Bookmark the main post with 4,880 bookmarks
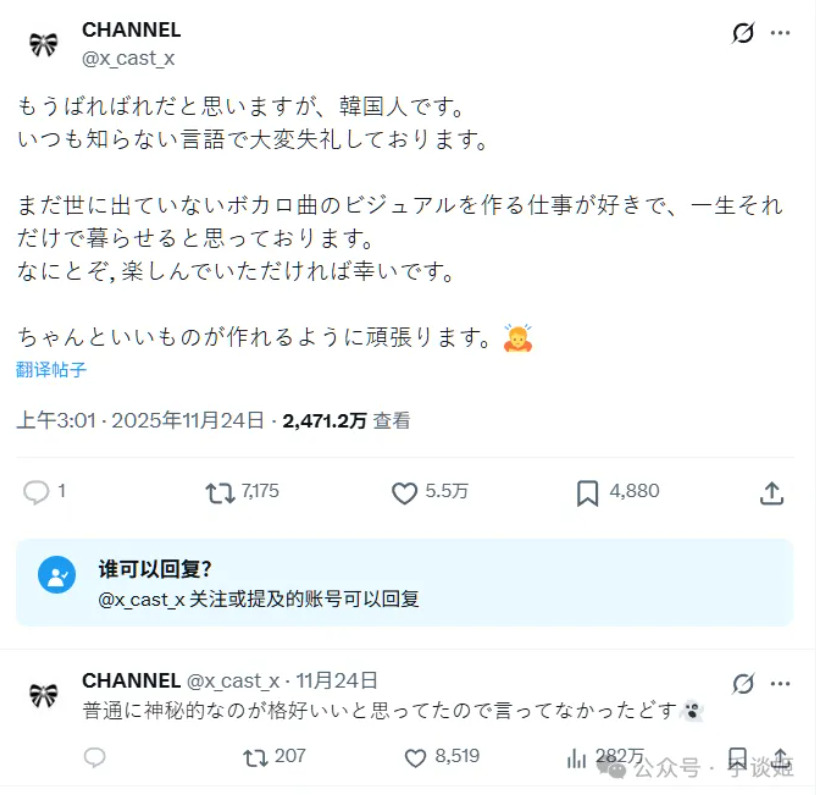The height and width of the screenshot is (795, 816). (x=587, y=492)
